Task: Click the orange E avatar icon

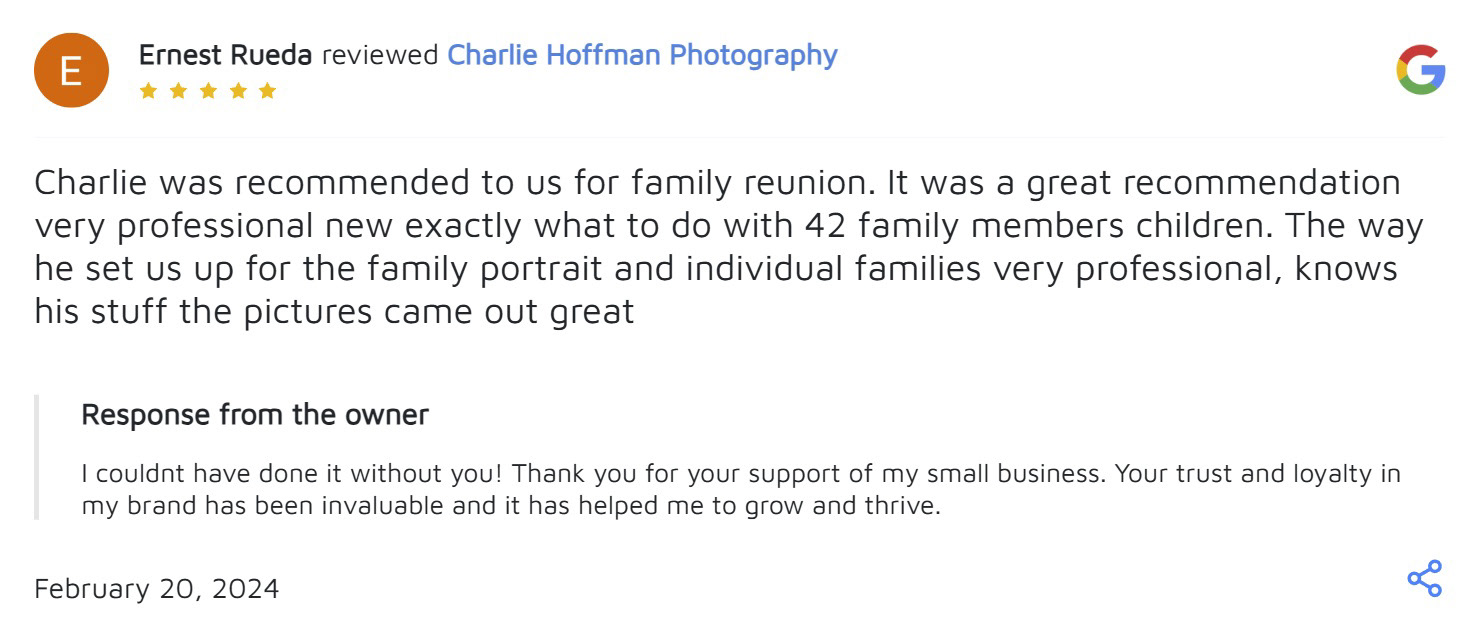Action: (70, 70)
